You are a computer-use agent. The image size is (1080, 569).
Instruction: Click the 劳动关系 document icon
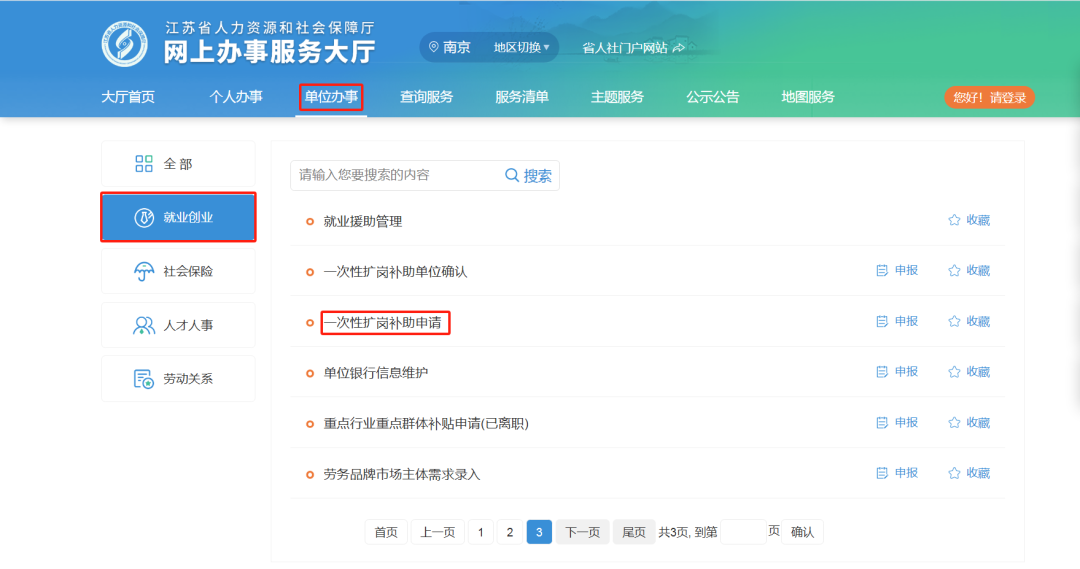pyautogui.click(x=144, y=379)
